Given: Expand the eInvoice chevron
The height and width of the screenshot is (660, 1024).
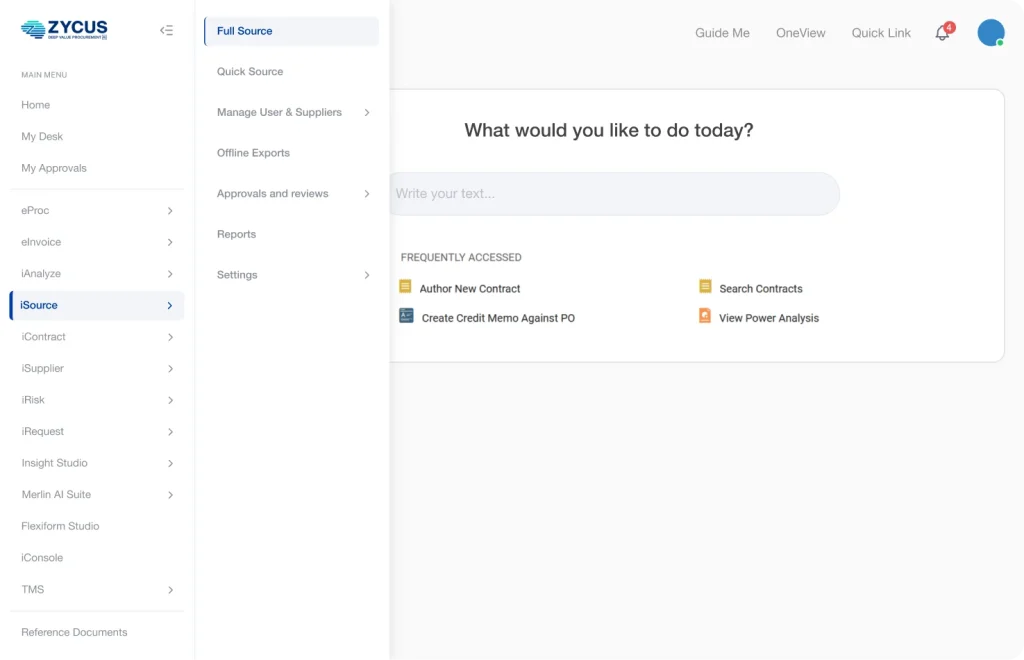Looking at the screenshot, I should point(170,242).
